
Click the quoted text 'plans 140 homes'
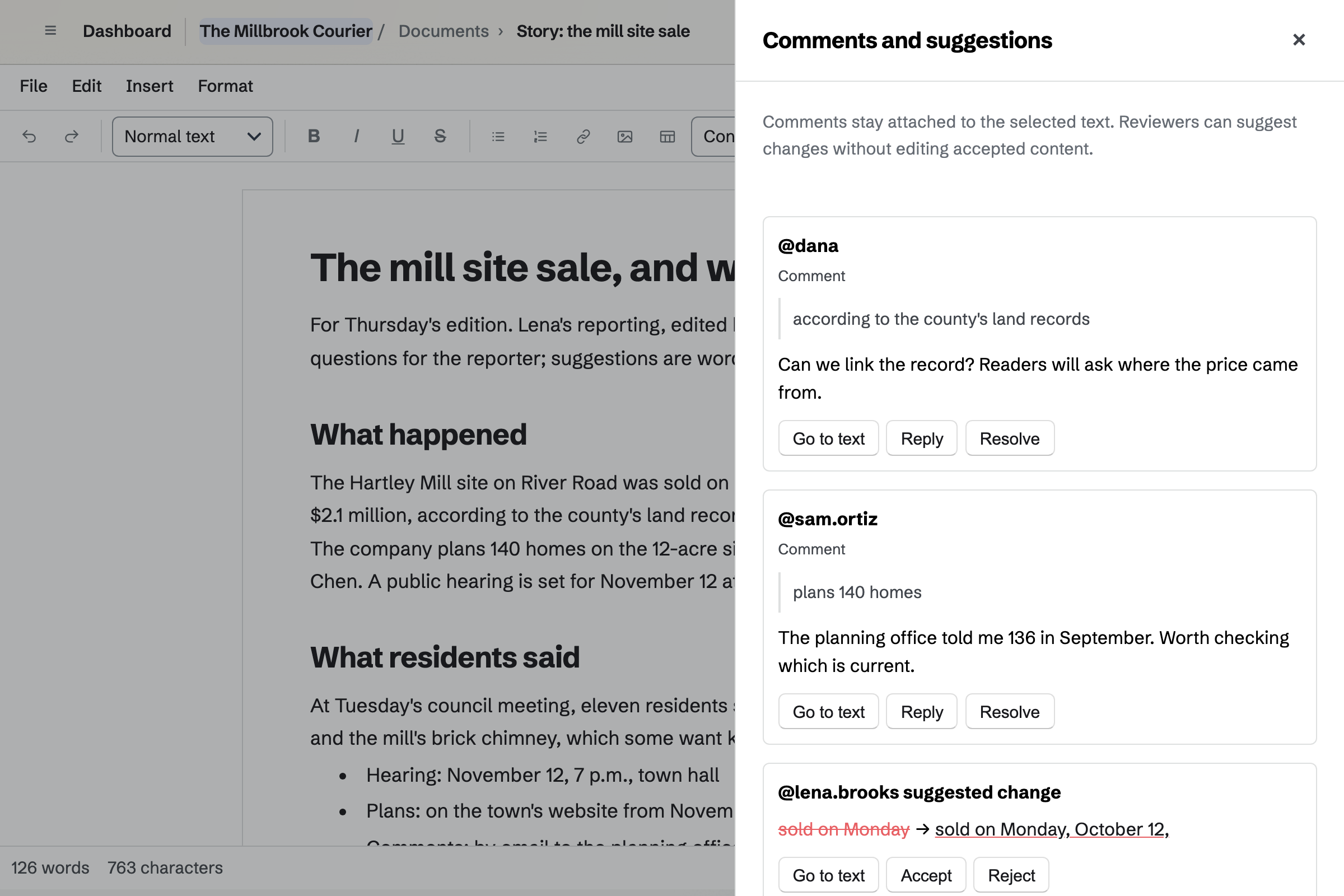click(x=857, y=592)
